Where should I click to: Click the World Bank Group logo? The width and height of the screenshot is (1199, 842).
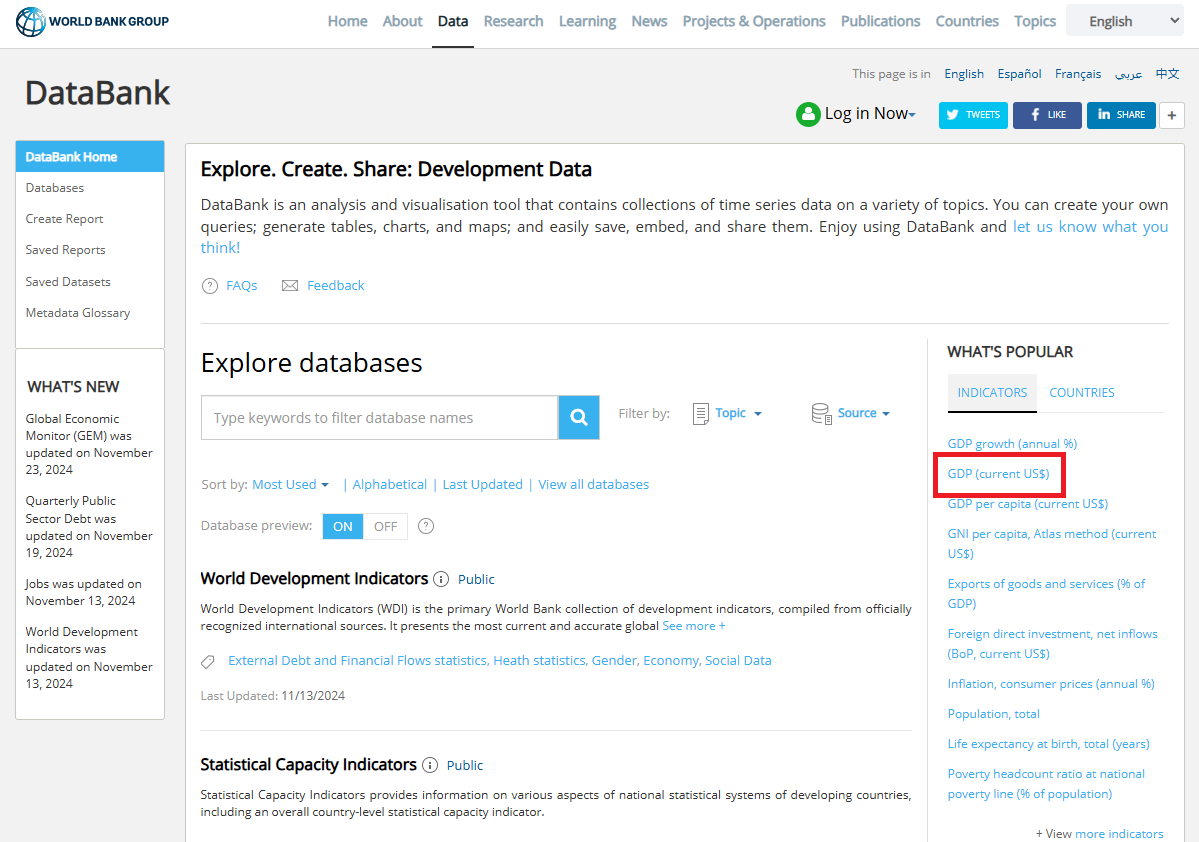click(93, 21)
